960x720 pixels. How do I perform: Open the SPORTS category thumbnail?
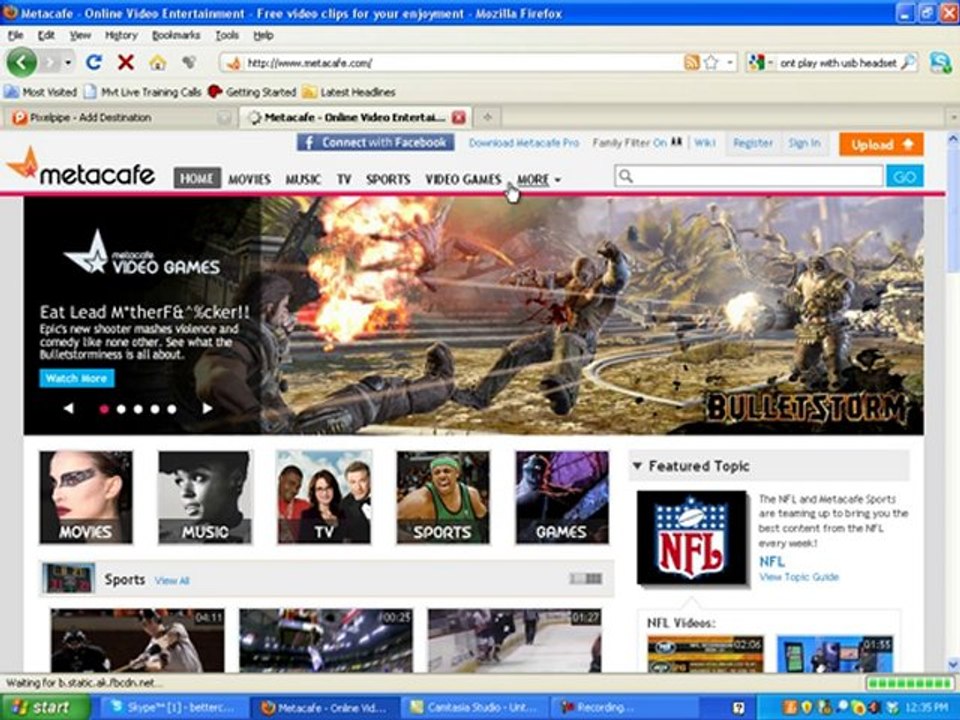click(x=443, y=498)
